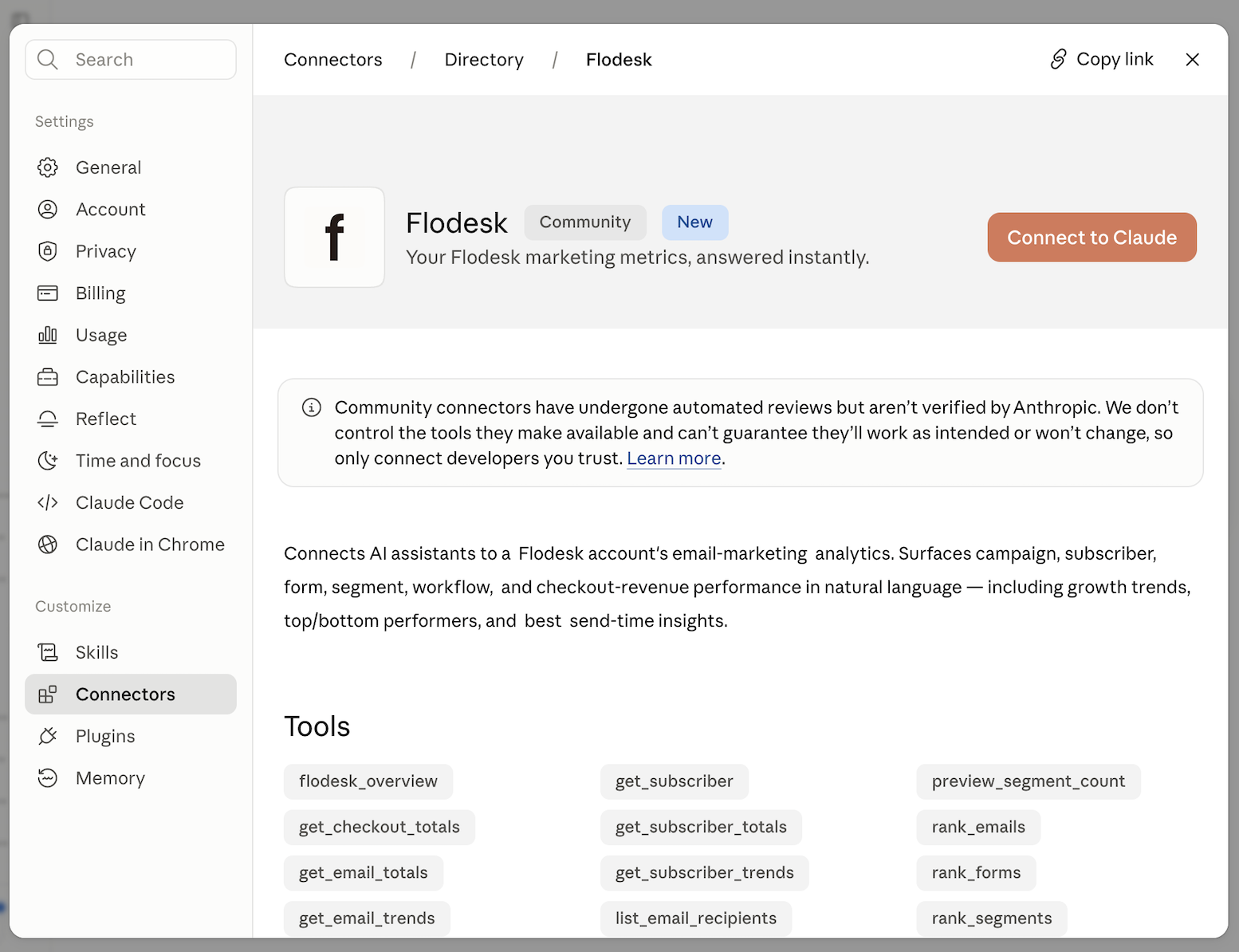Select the Usage bar chart icon
Viewport: 1239px width, 952px height.
[48, 335]
